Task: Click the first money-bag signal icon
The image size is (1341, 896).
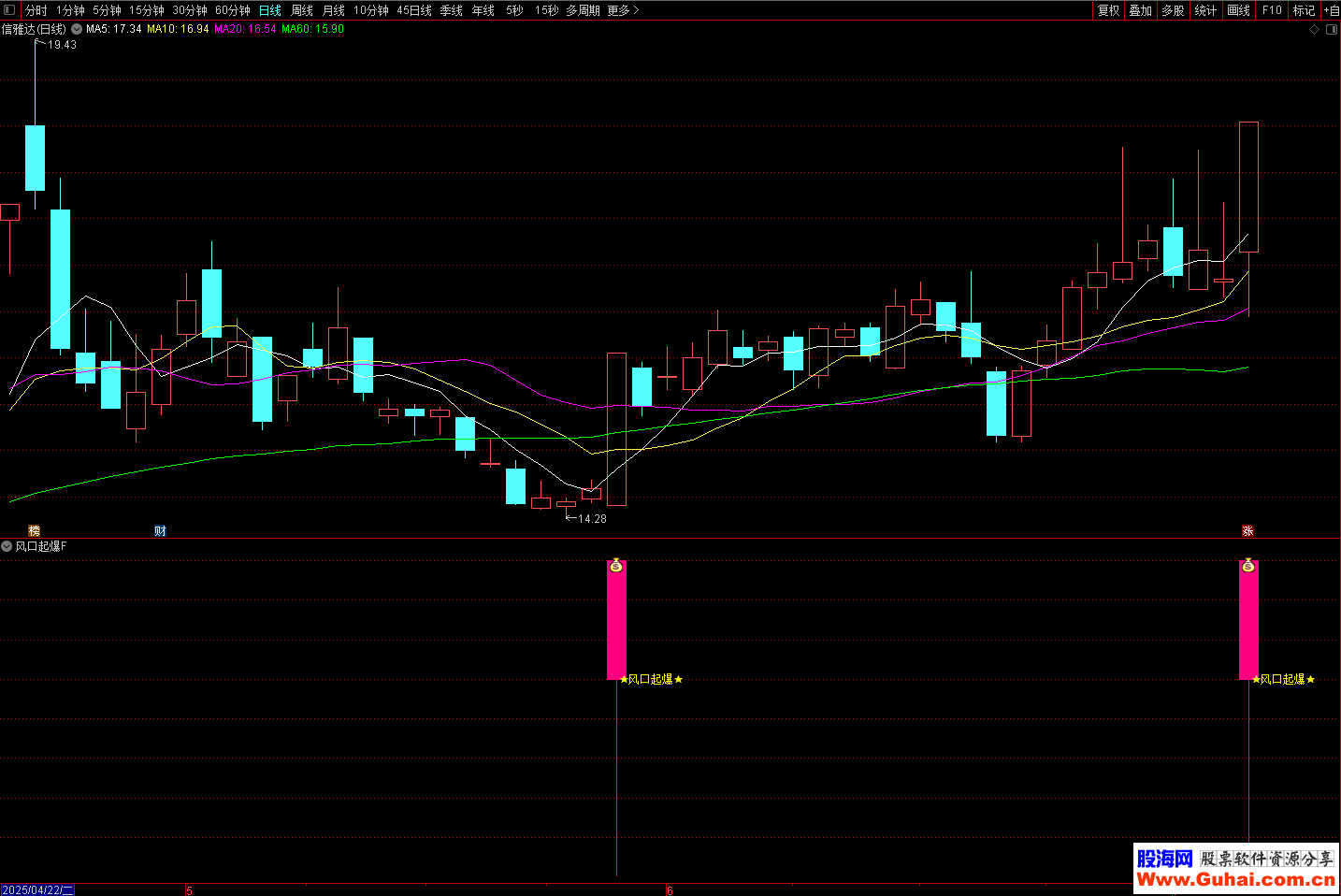Action: [x=616, y=566]
